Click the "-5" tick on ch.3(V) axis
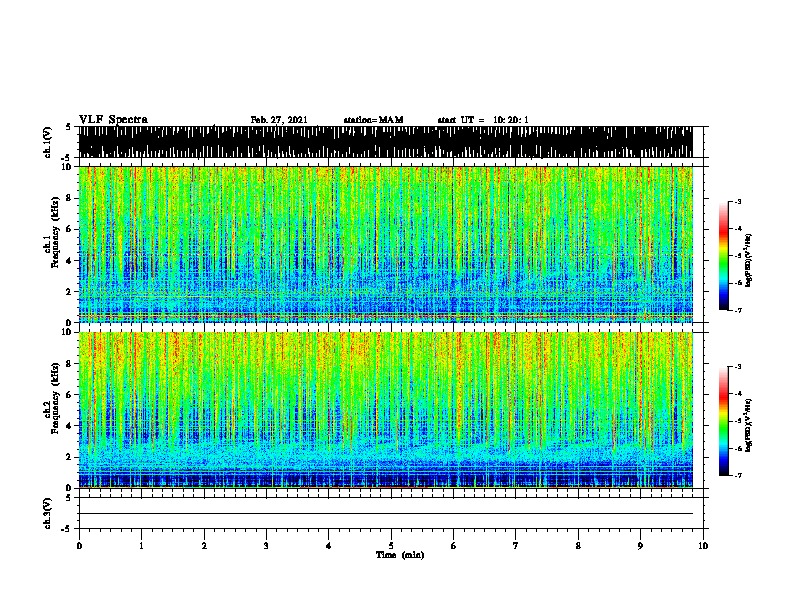Image resolution: width=792 pixels, height=612 pixels. [67, 529]
